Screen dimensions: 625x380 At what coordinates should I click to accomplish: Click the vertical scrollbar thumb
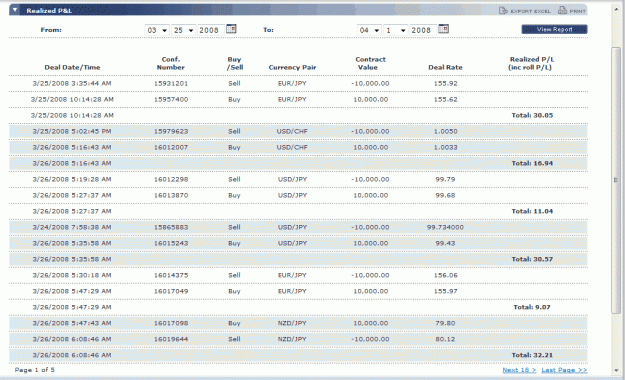click(616, 180)
